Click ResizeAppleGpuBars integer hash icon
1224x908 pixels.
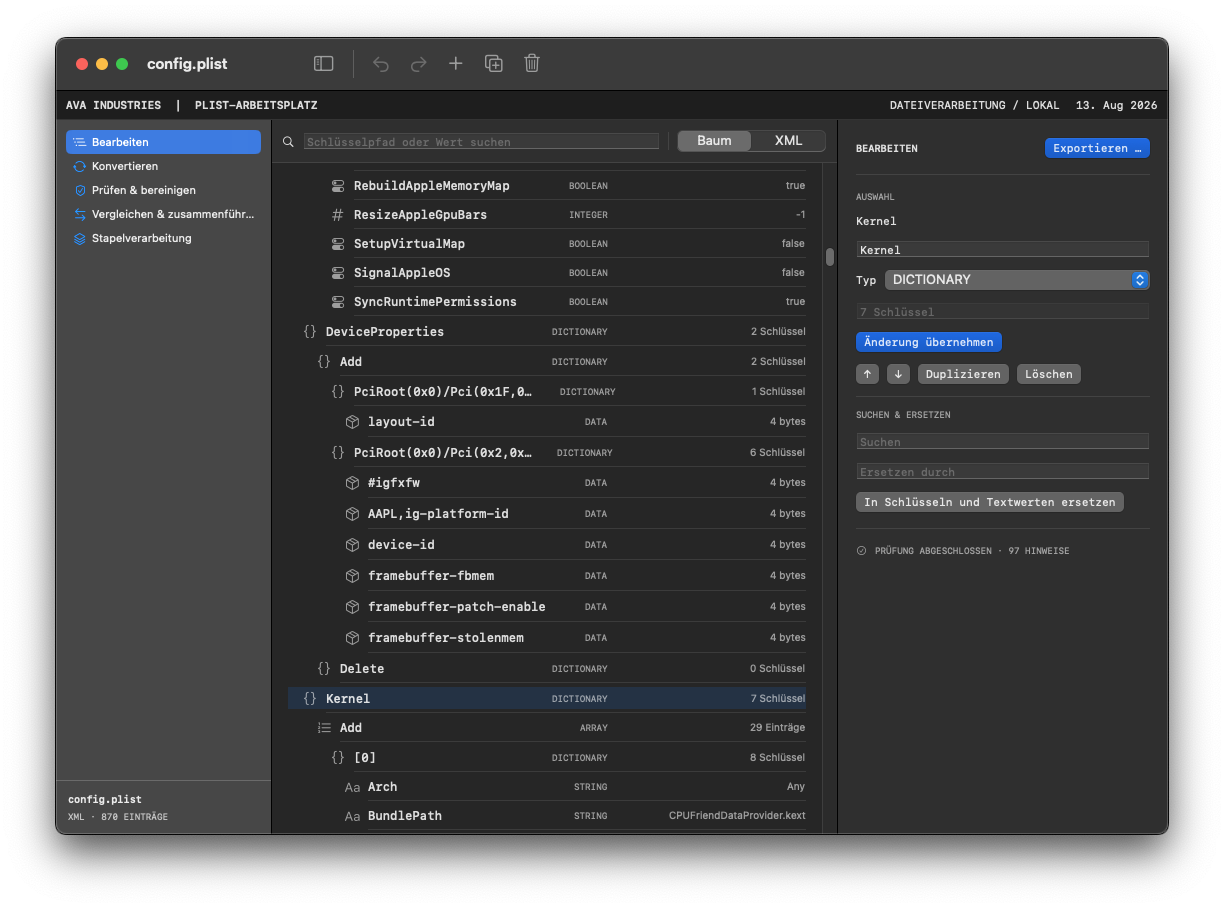click(x=337, y=215)
